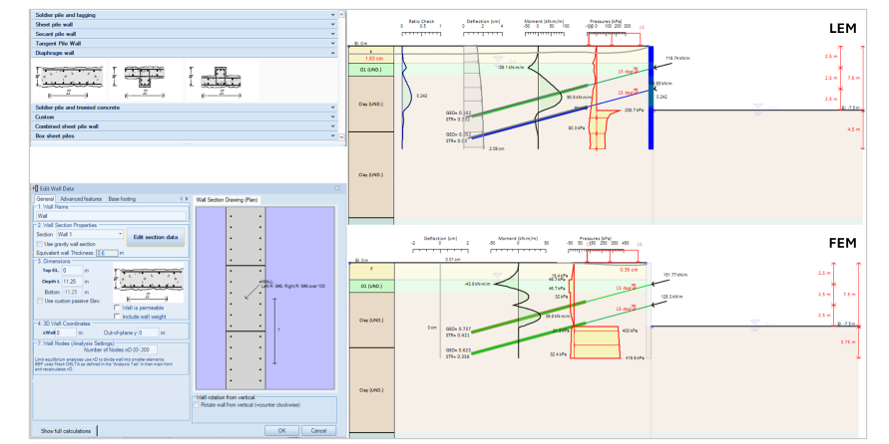Click the wall list scroll-up arrow

tap(341, 14)
